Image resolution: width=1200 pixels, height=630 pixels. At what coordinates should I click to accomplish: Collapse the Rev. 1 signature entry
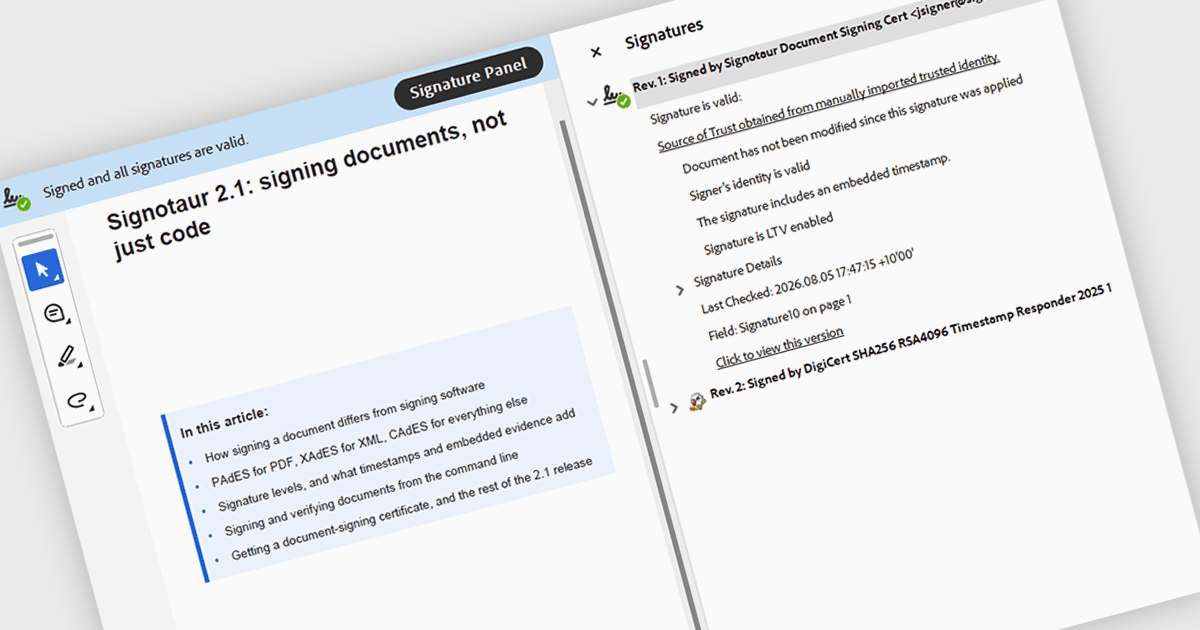[x=591, y=102]
